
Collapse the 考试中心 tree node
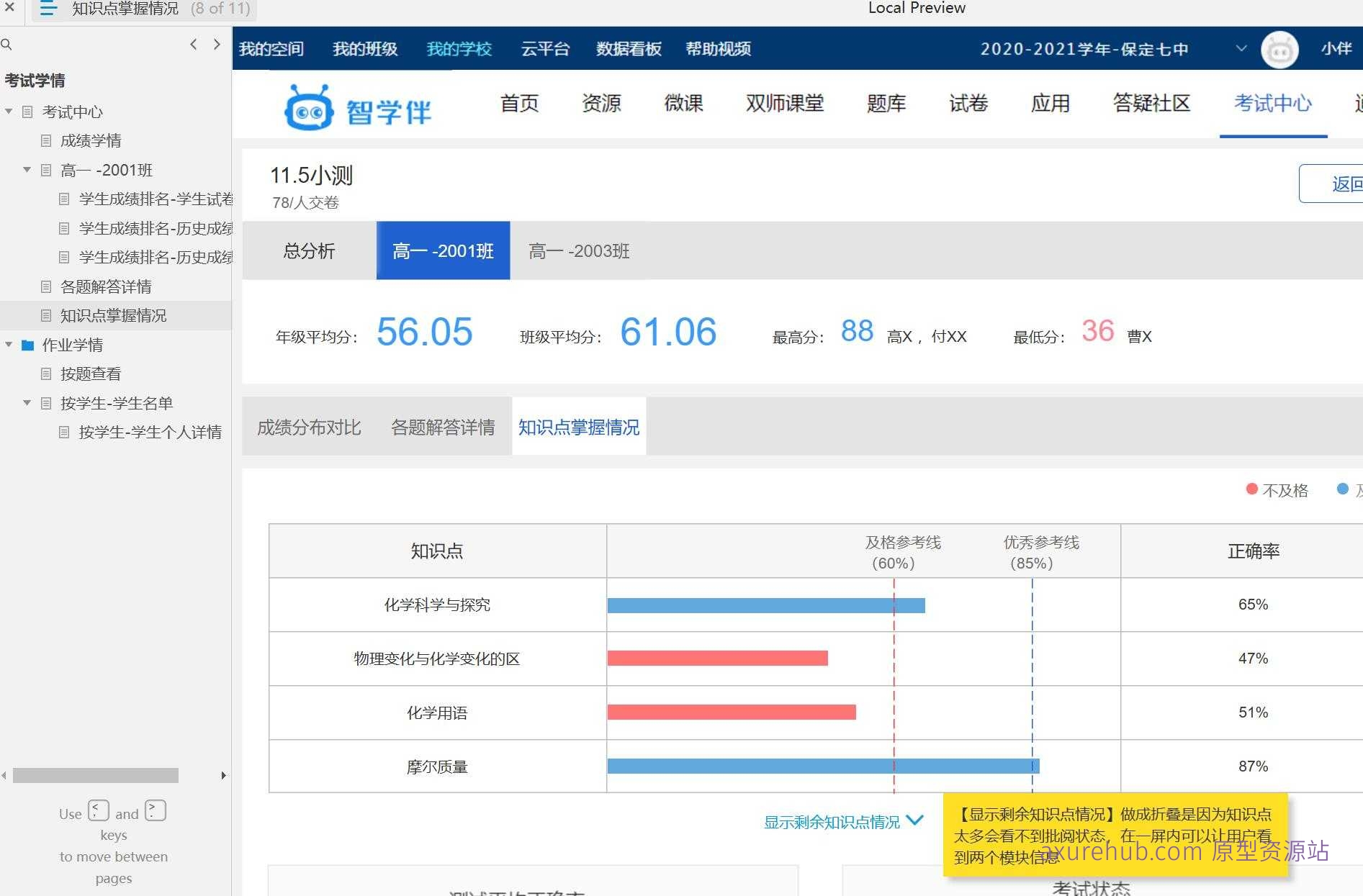pyautogui.click(x=9, y=112)
